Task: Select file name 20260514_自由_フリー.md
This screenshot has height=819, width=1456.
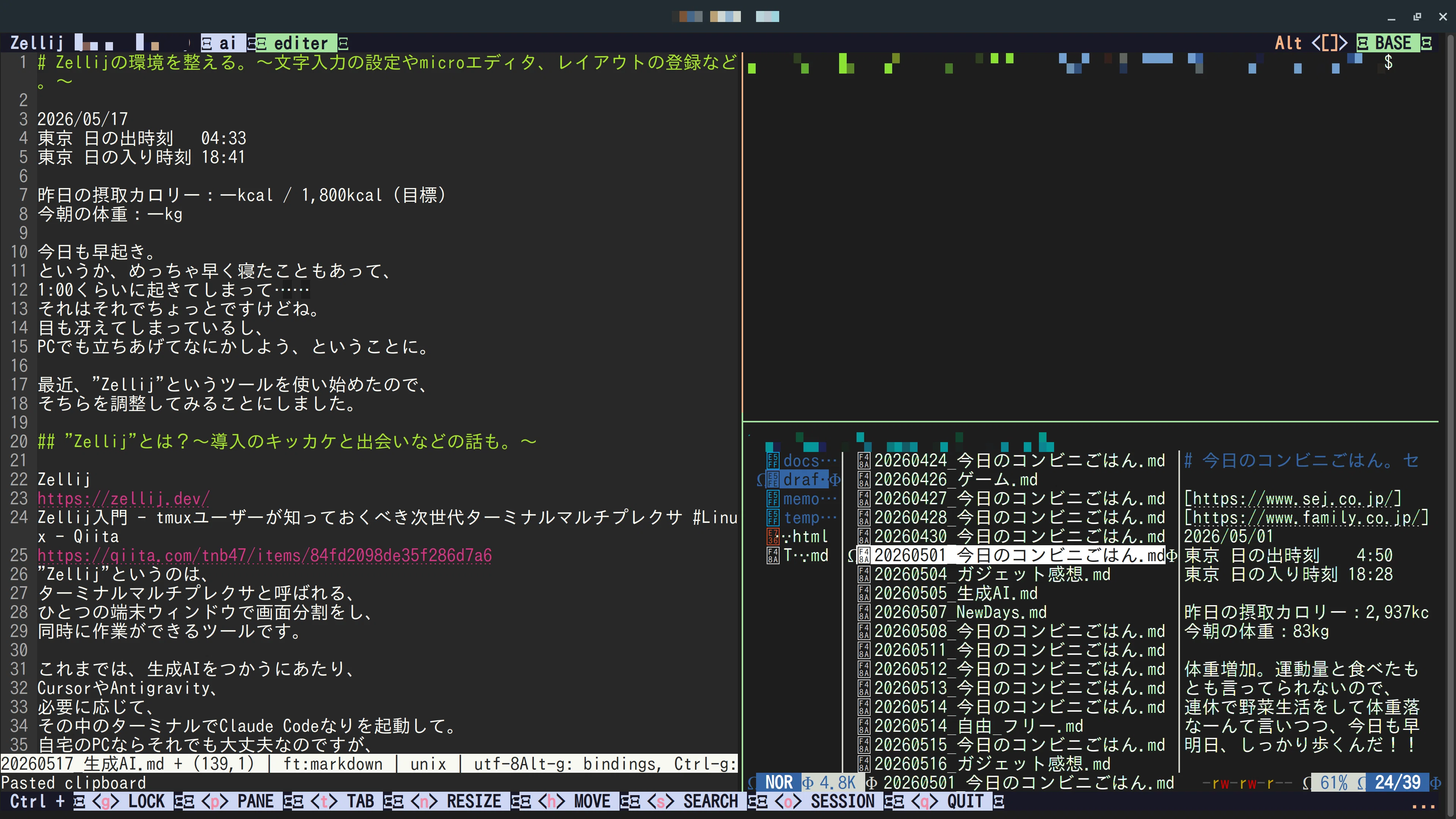Action: (979, 726)
